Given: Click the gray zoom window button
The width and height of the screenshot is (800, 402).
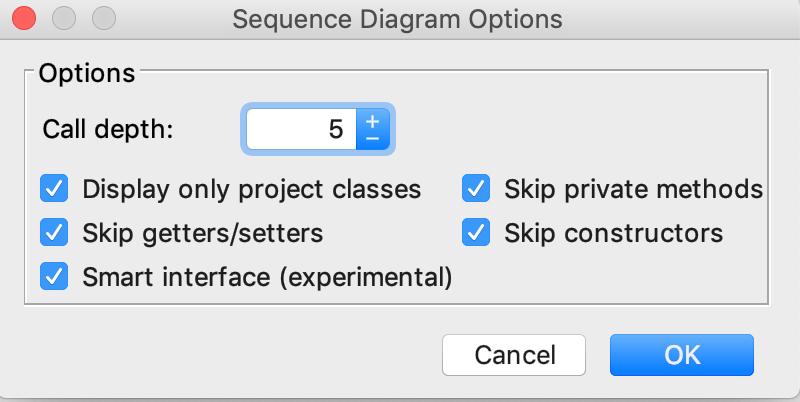Looking at the screenshot, I should tap(102, 19).
